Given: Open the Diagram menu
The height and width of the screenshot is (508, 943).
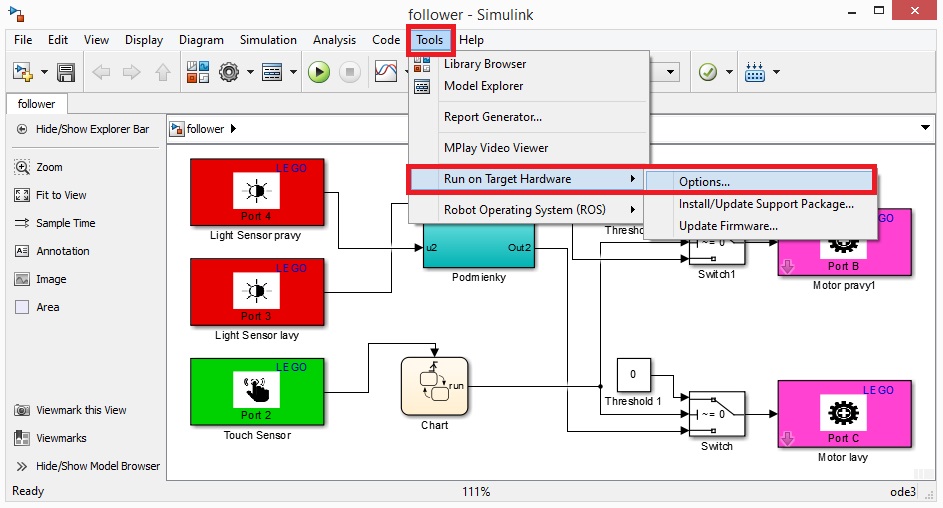Looking at the screenshot, I should coord(201,40).
